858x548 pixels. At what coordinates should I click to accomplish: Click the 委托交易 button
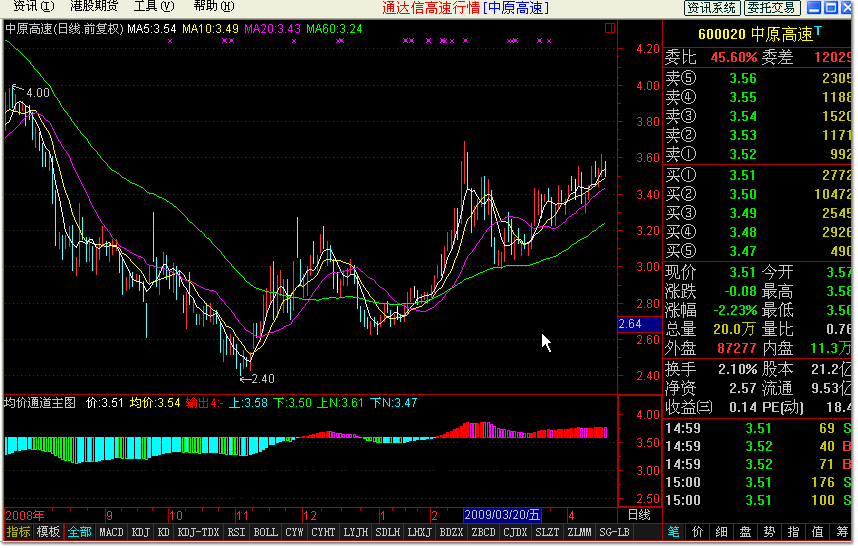772,7
